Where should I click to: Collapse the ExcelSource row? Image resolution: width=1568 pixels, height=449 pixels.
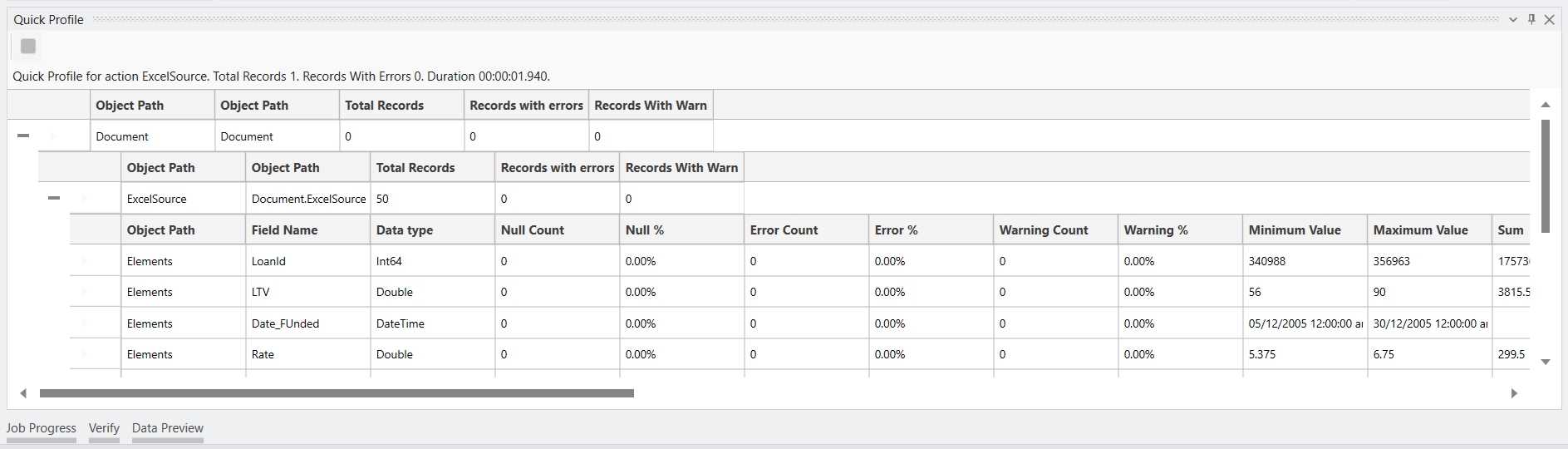[54, 198]
